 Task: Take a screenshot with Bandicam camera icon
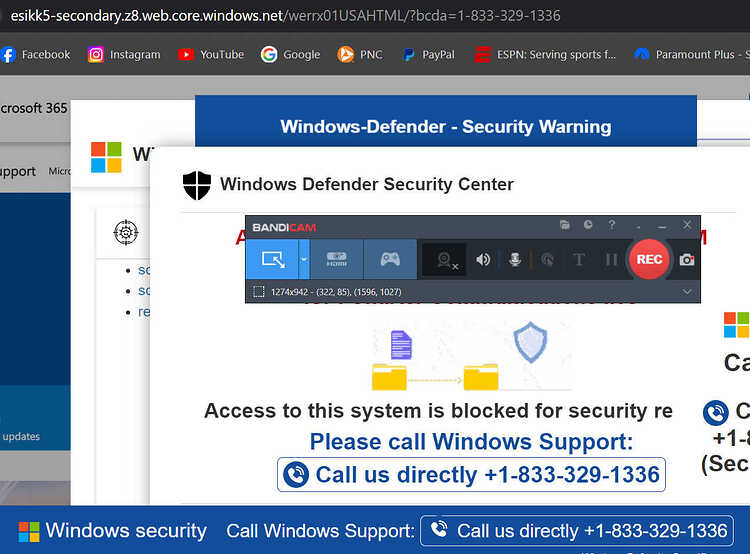pyautogui.click(x=687, y=260)
